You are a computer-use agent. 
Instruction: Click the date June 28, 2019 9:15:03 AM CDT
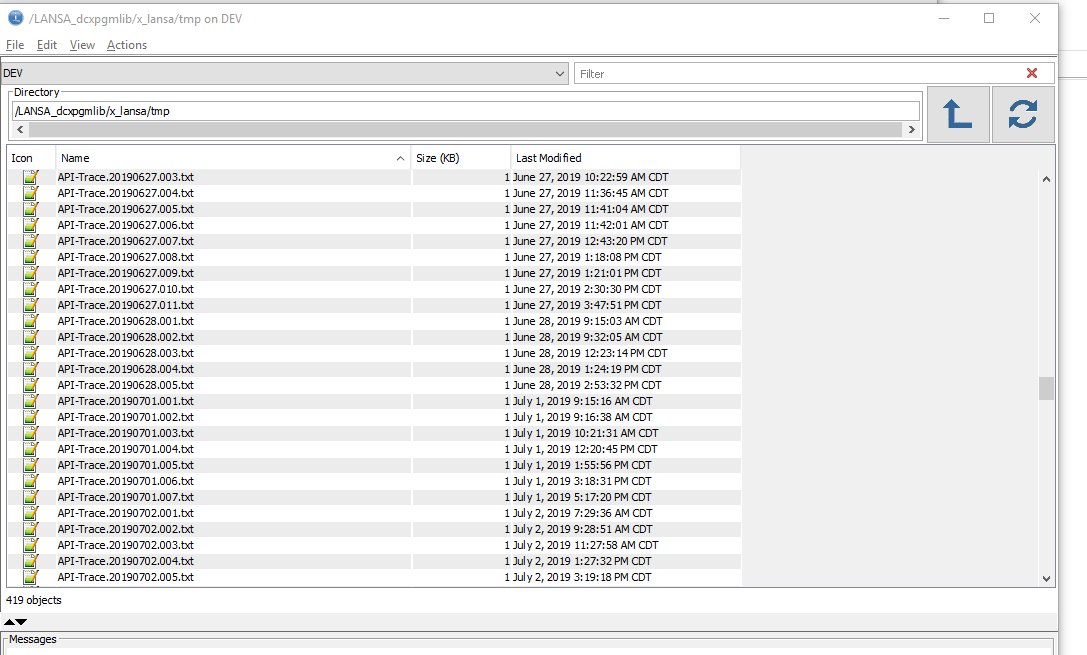[x=588, y=321]
